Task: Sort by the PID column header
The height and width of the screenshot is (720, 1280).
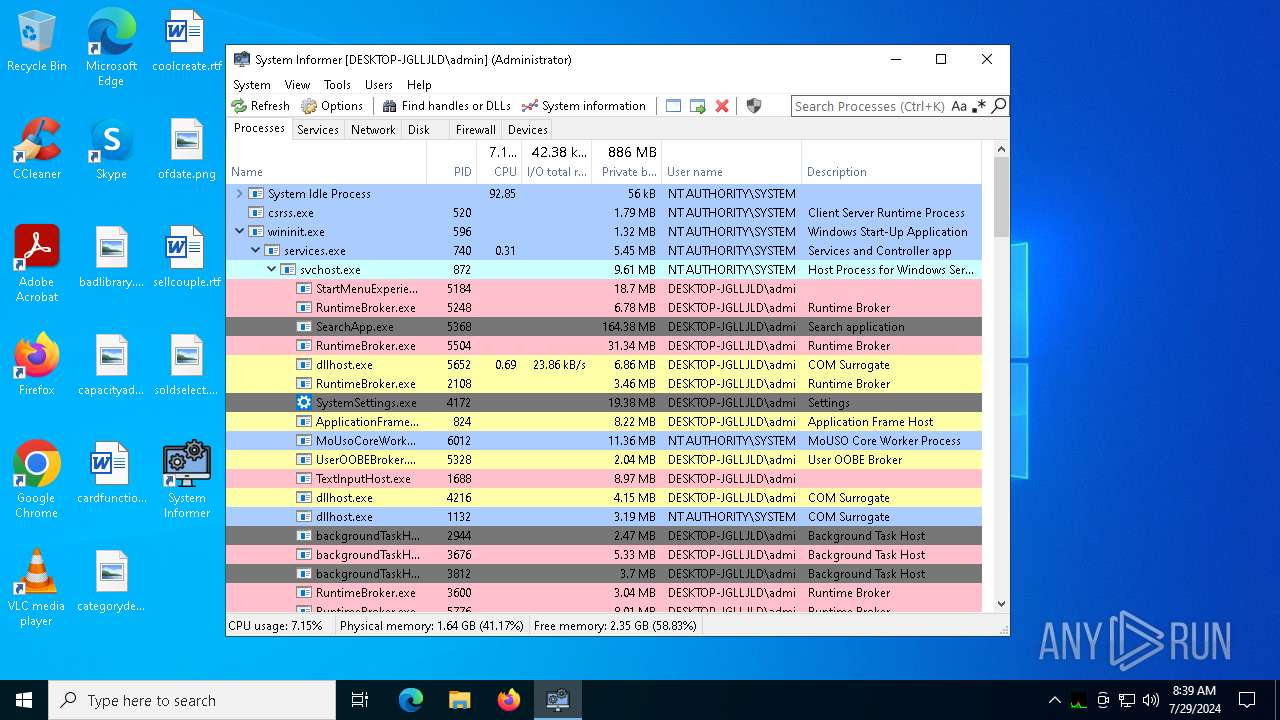Action: tap(452, 162)
